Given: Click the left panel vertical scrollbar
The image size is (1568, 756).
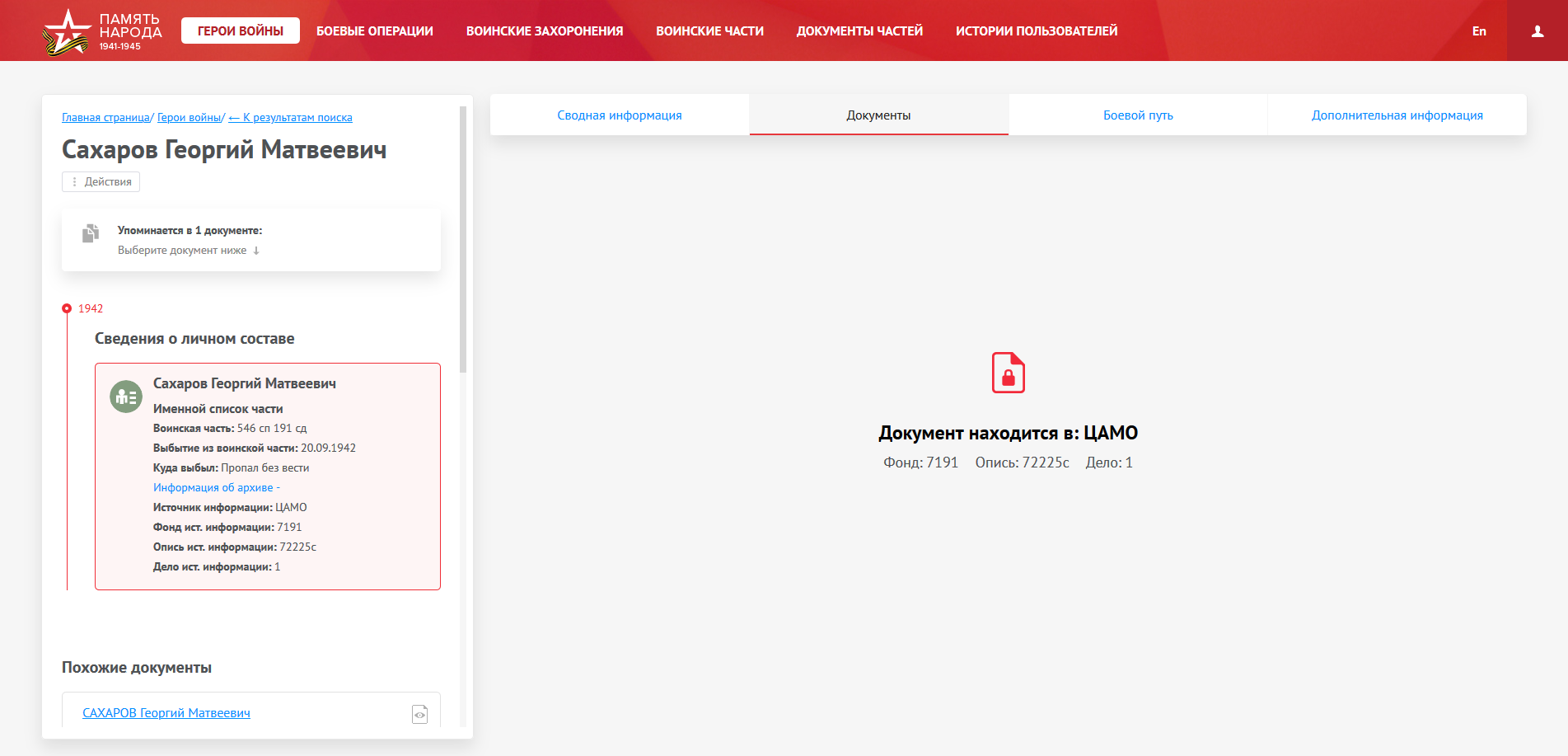Looking at the screenshot, I should pos(463,239).
